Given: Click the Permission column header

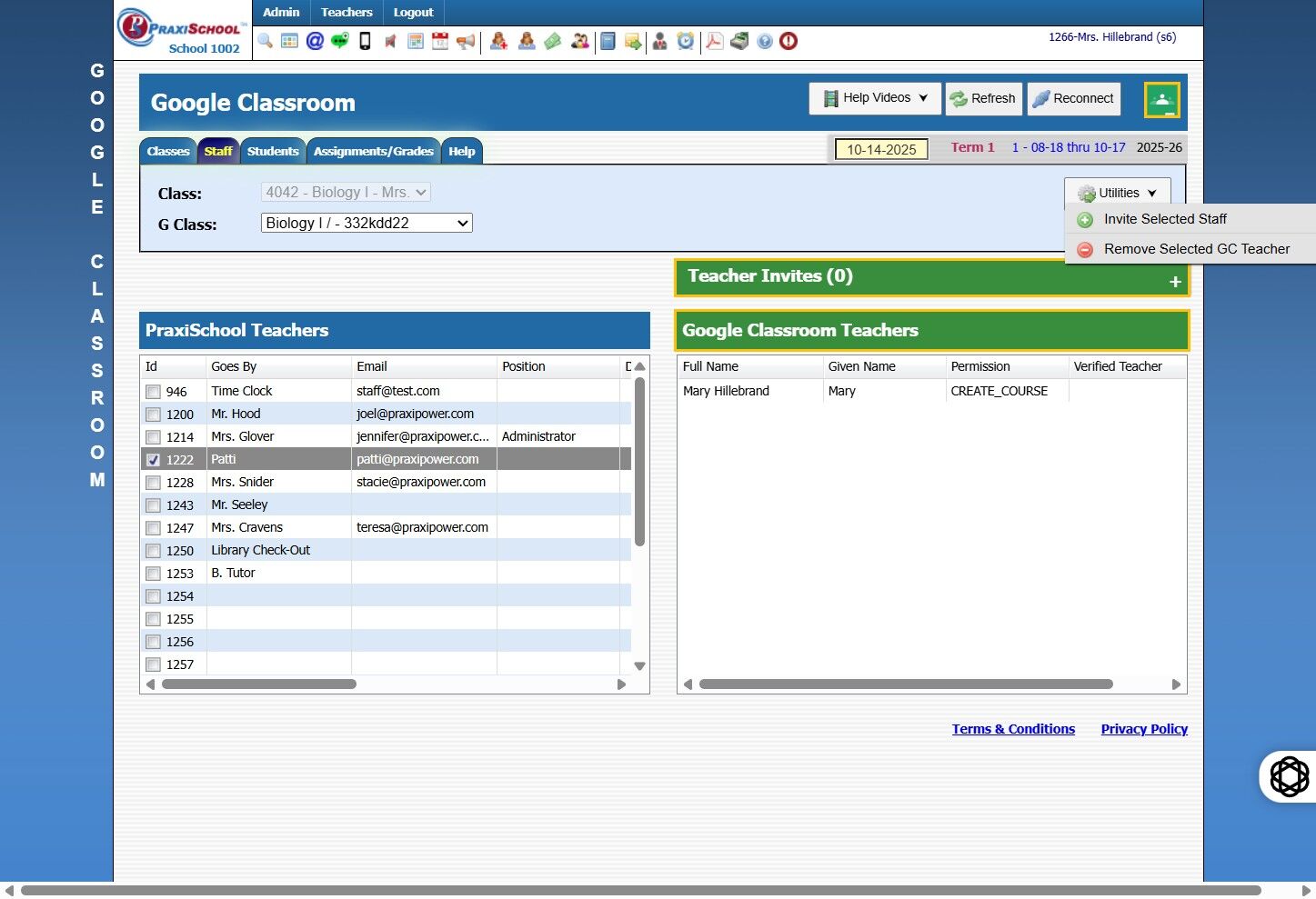Looking at the screenshot, I should point(1007,366).
